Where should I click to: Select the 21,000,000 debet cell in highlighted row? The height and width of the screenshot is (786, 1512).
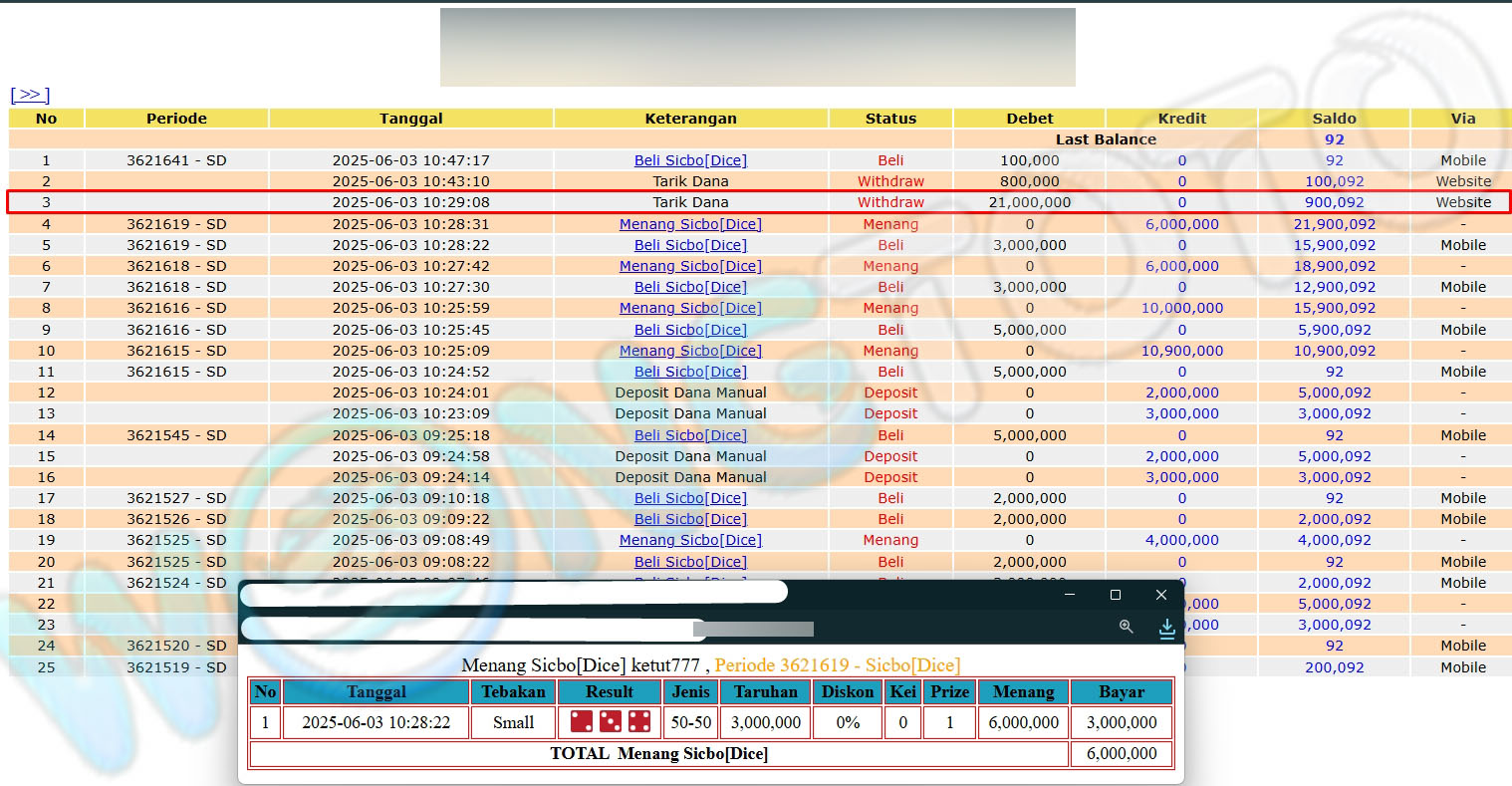click(1029, 202)
